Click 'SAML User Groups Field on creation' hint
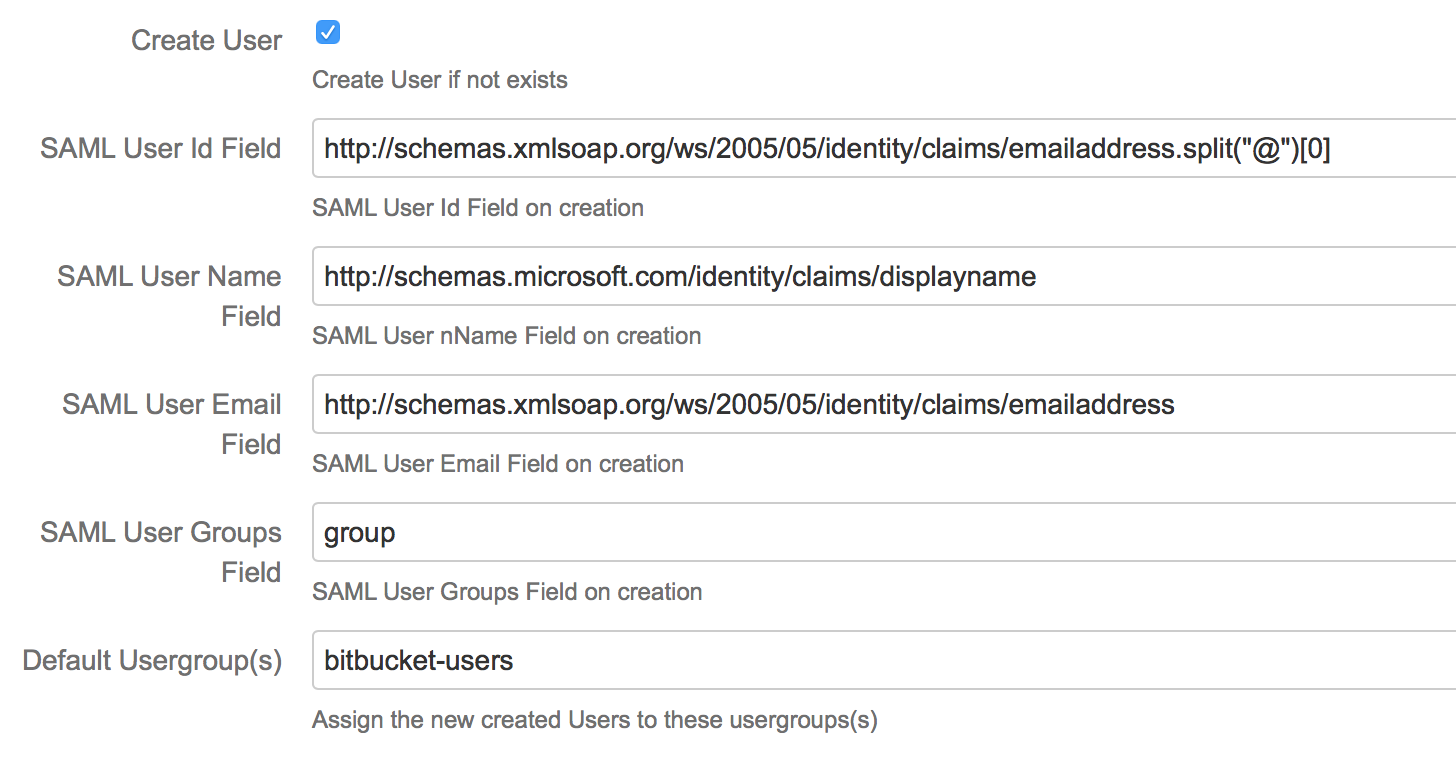Viewport: 1456px width, 766px height. click(x=507, y=592)
